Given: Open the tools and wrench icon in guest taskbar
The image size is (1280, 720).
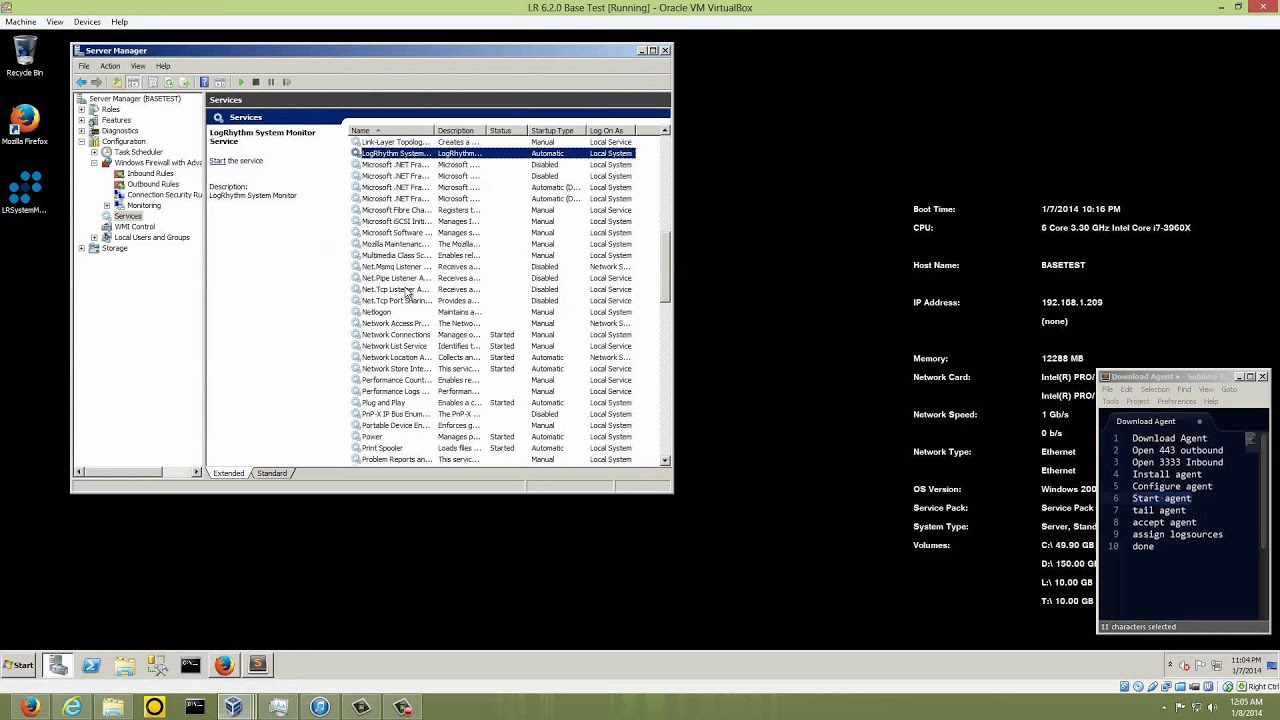Looking at the screenshot, I should point(157,665).
